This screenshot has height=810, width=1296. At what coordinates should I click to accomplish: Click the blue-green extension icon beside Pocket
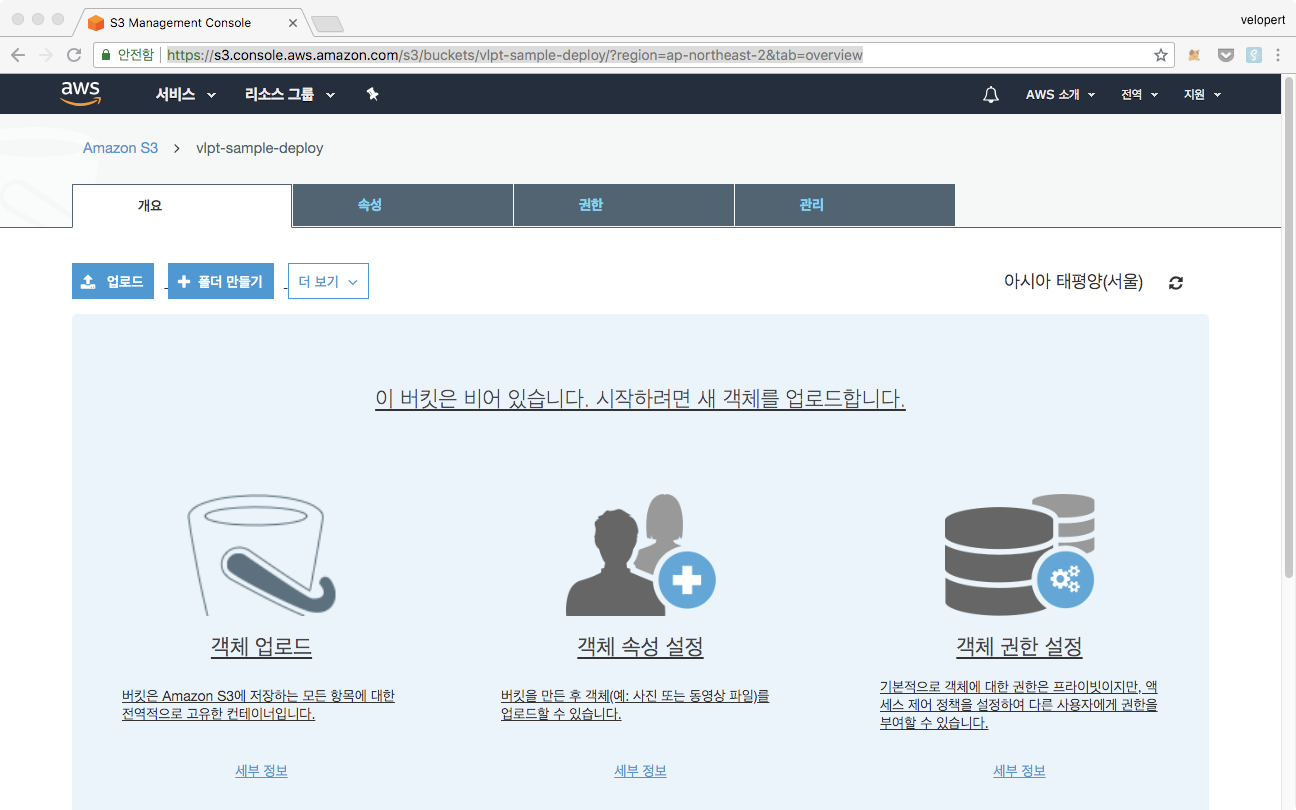click(1253, 55)
